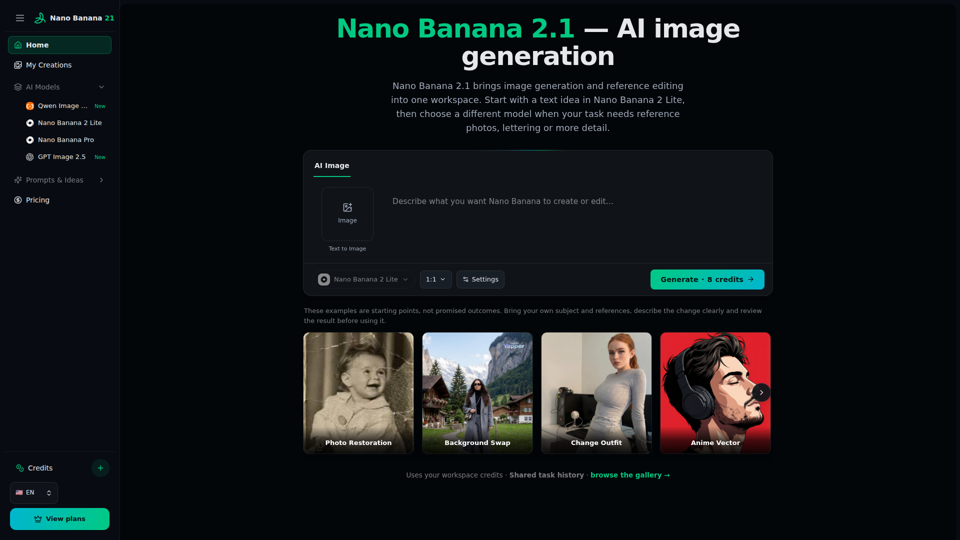Click the Credits label
The width and height of the screenshot is (960, 540).
pyautogui.click(x=40, y=468)
